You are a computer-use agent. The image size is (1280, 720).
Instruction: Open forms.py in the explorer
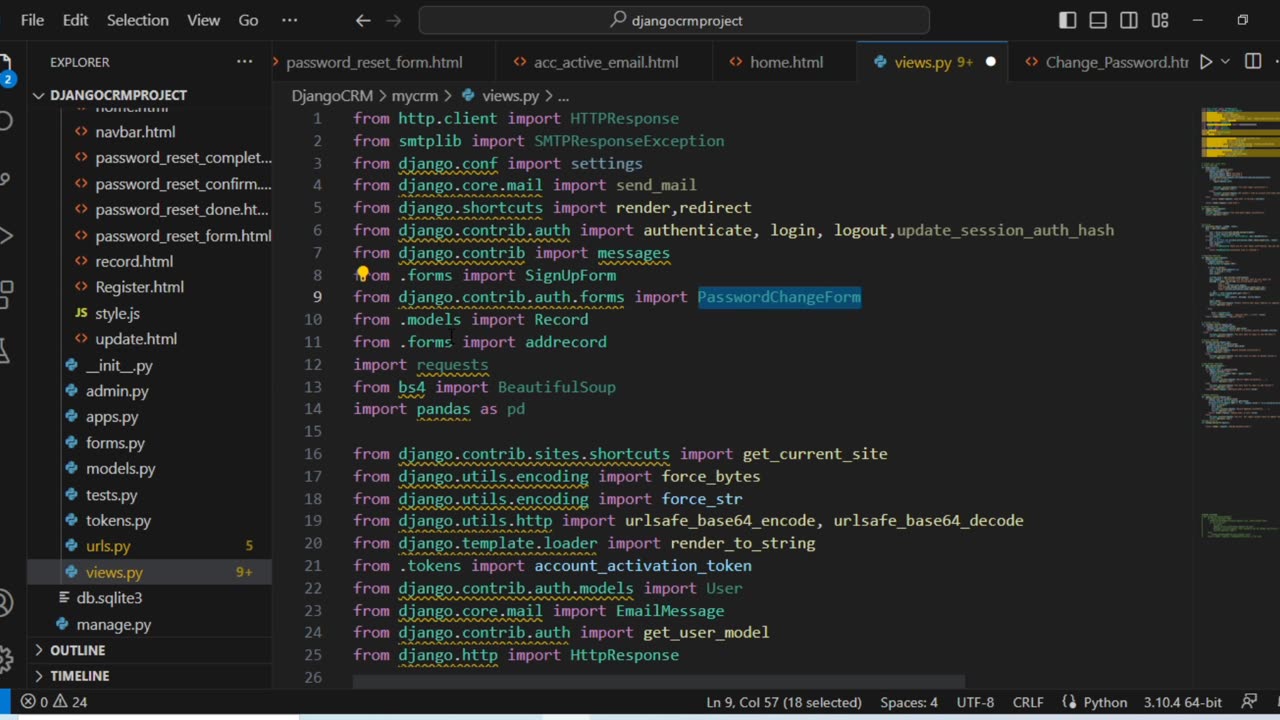tap(115, 442)
